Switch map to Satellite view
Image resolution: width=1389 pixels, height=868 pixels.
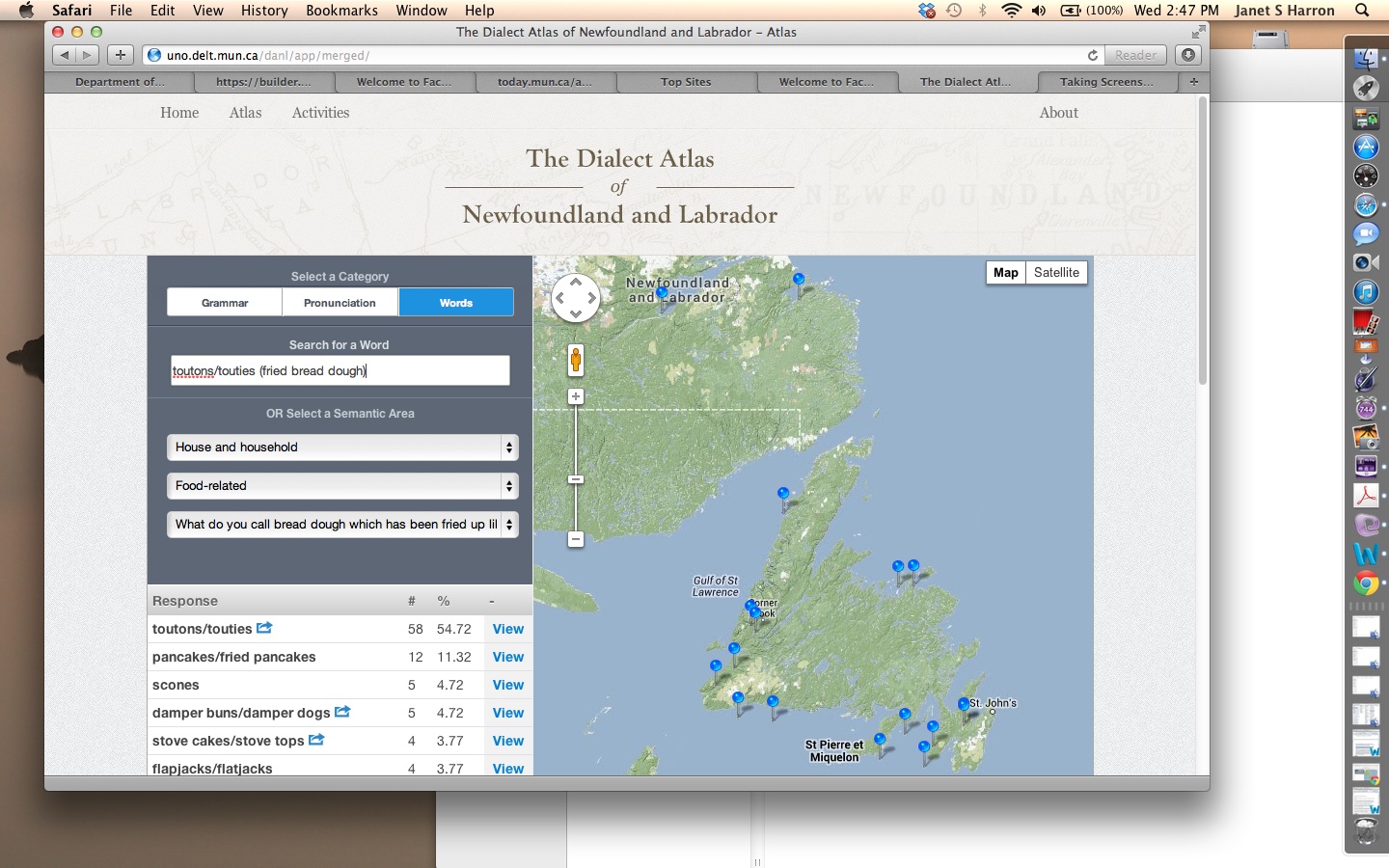tap(1056, 273)
